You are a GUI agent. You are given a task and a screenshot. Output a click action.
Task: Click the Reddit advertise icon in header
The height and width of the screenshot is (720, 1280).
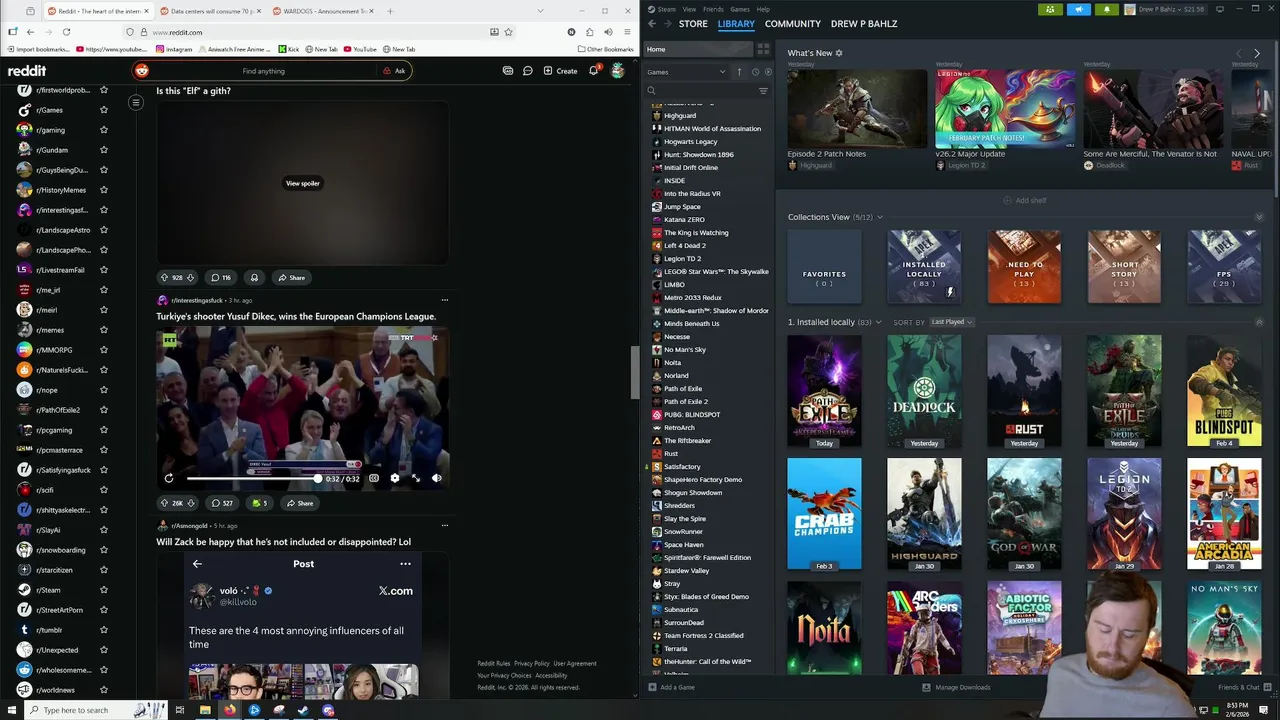[x=508, y=71]
